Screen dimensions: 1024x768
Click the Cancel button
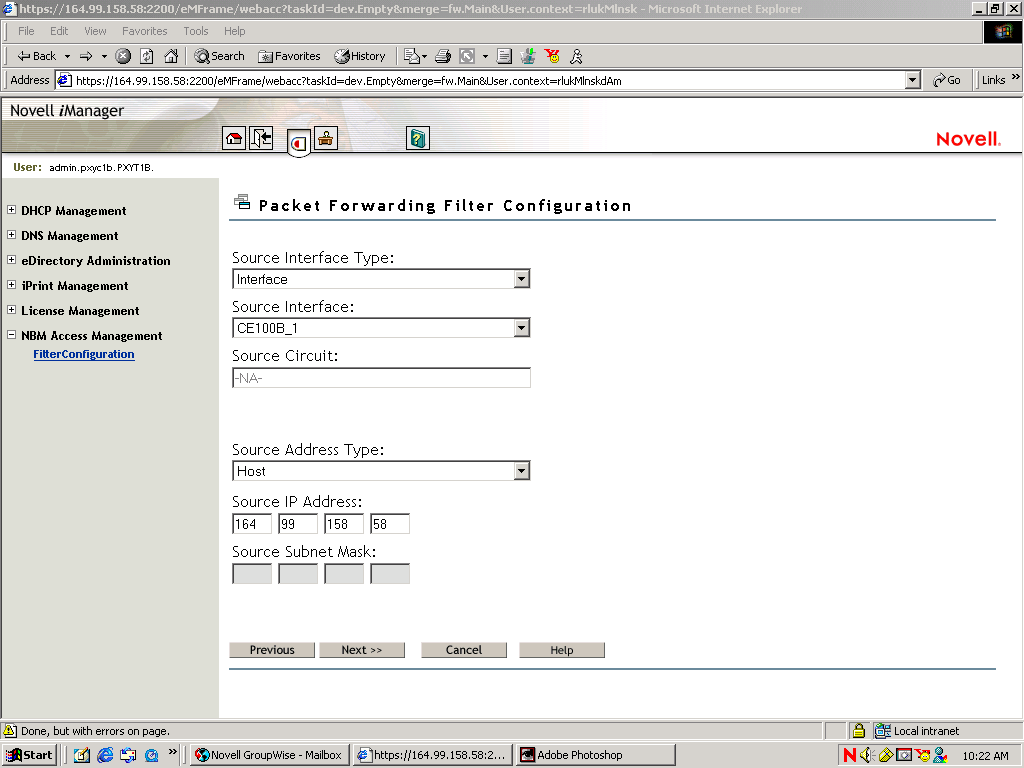[464, 650]
